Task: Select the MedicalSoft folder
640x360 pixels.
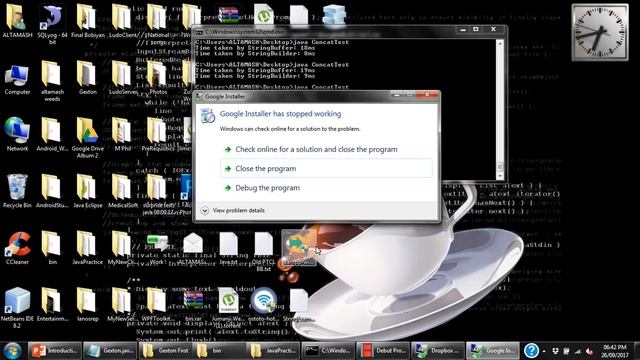Action: 122,191
